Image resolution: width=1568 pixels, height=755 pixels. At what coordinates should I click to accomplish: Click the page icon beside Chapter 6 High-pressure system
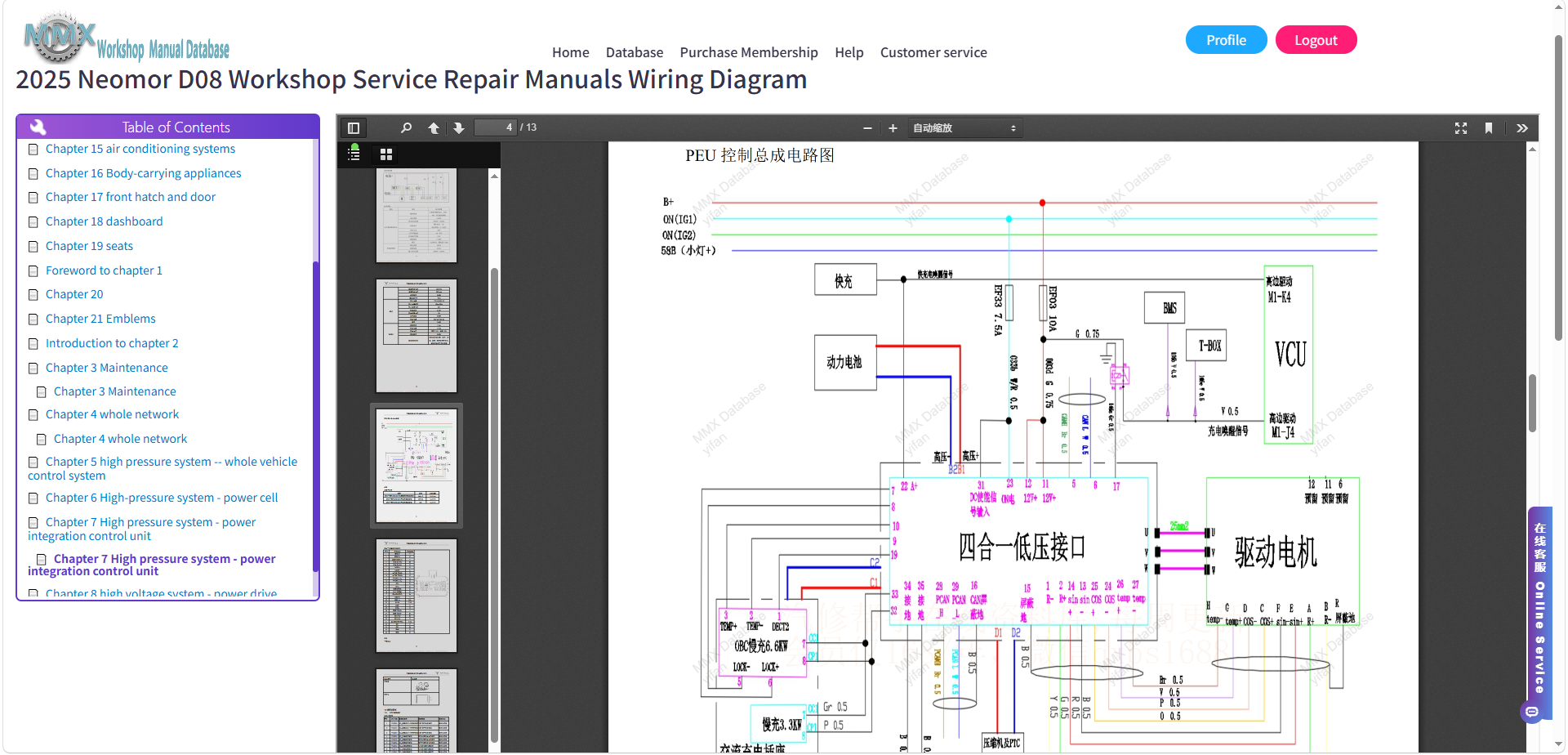pos(33,498)
